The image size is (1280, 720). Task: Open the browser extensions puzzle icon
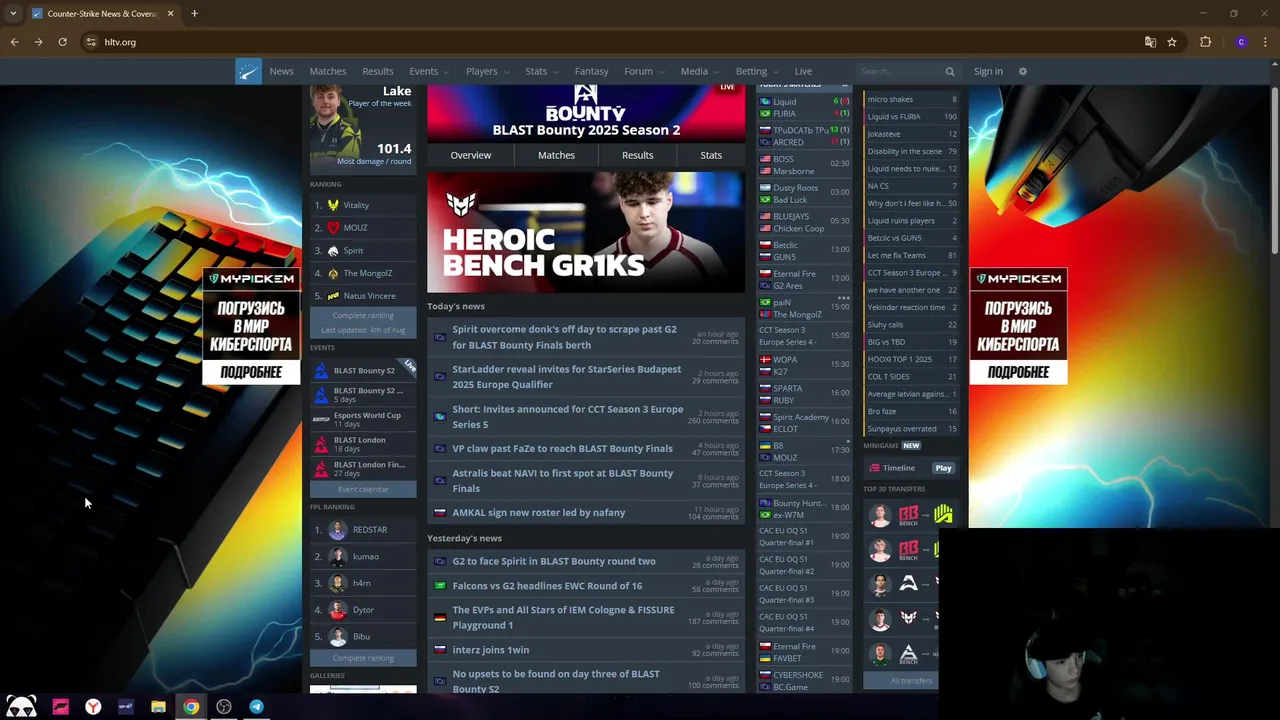[1205, 42]
